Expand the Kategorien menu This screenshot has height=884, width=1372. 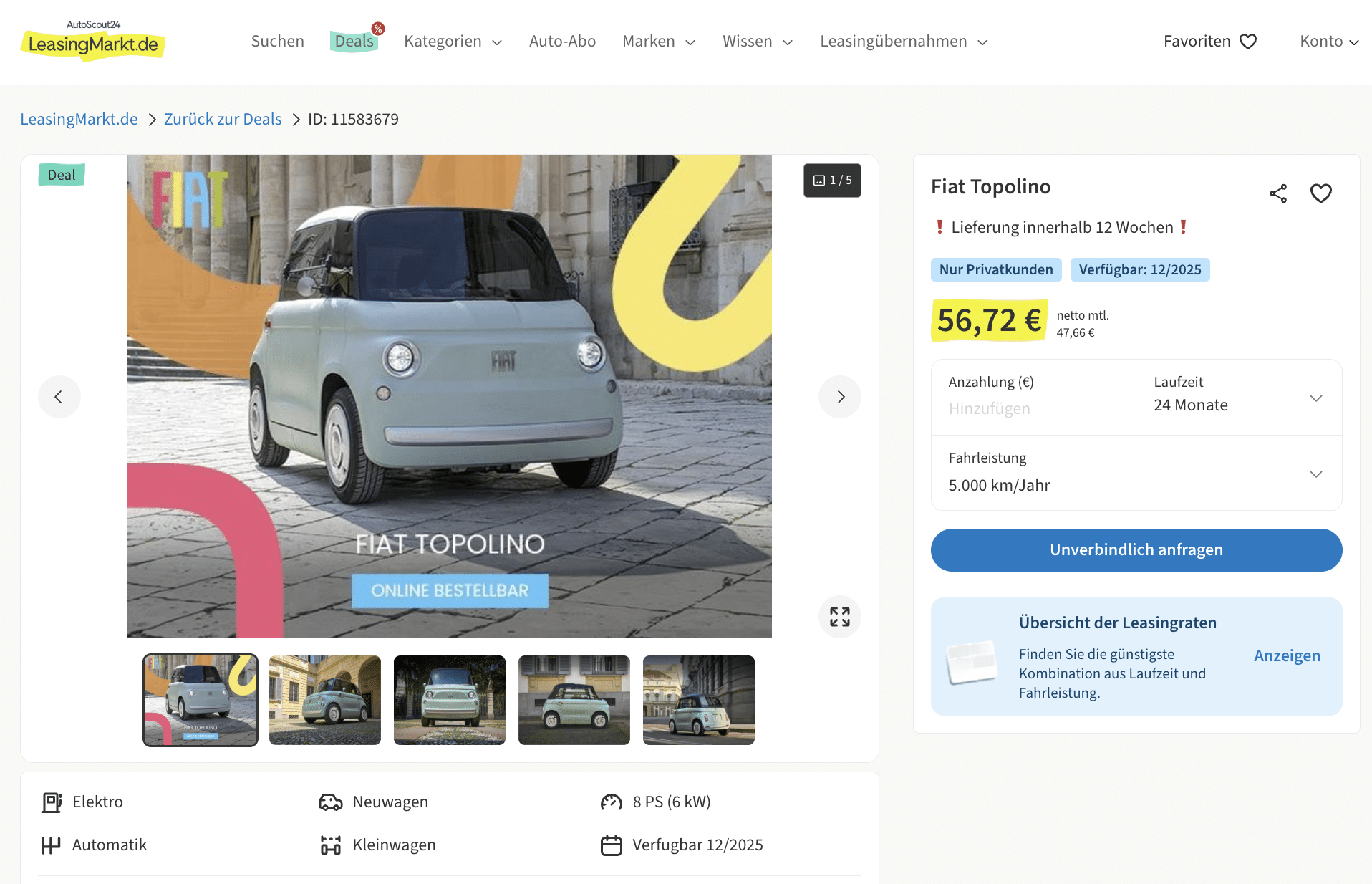453,42
